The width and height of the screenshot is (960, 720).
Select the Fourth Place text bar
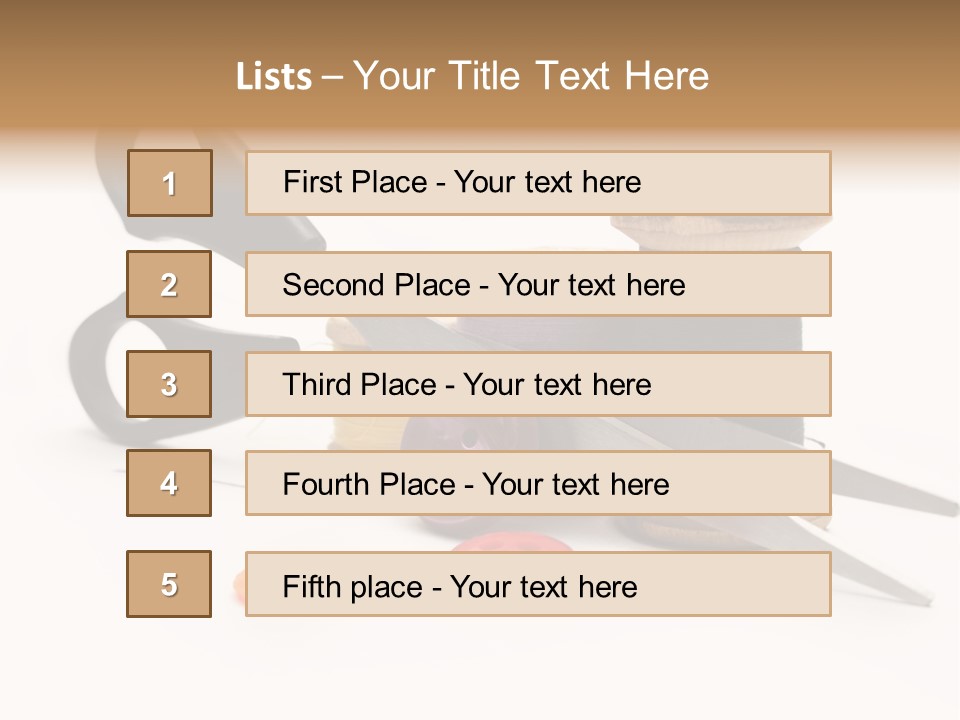click(538, 484)
